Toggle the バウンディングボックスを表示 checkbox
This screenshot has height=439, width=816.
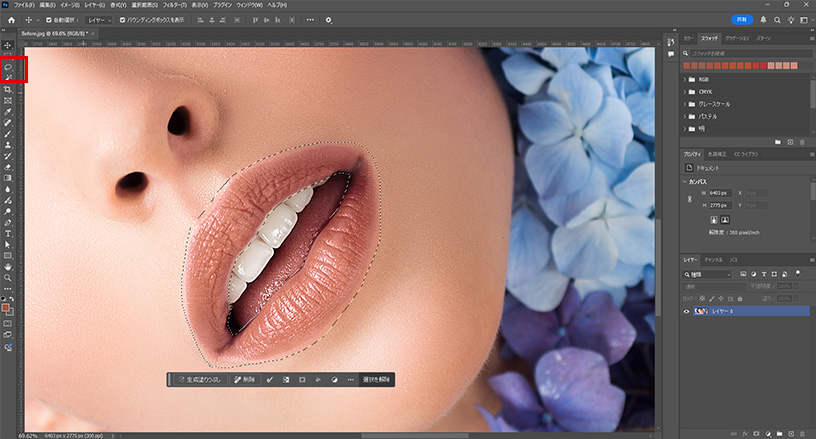(123, 19)
